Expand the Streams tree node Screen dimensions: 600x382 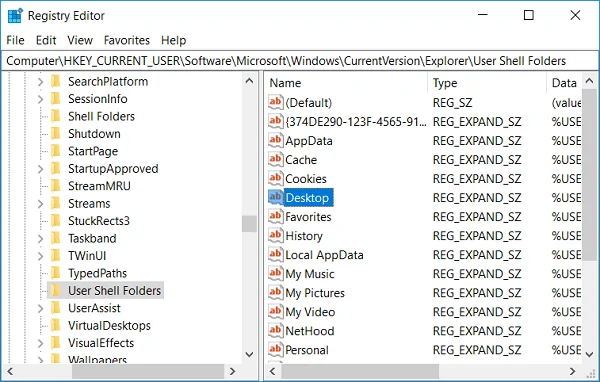41,204
